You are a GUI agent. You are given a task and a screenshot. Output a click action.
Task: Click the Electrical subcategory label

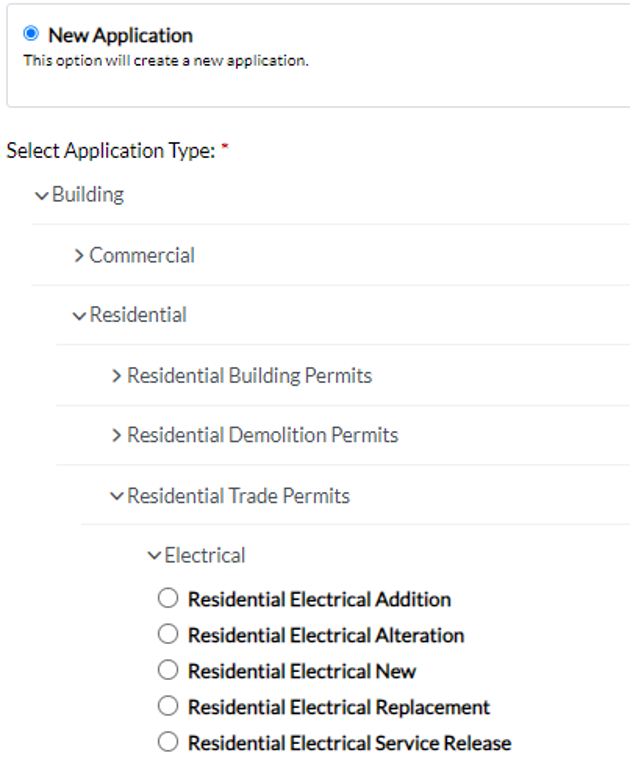[x=205, y=555]
